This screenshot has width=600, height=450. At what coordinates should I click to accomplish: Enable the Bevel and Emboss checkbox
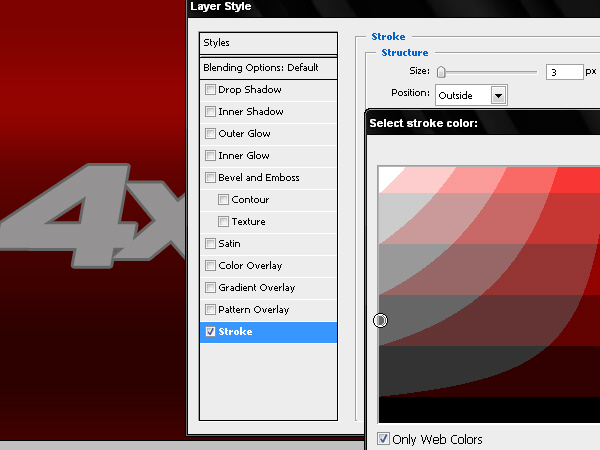210,178
